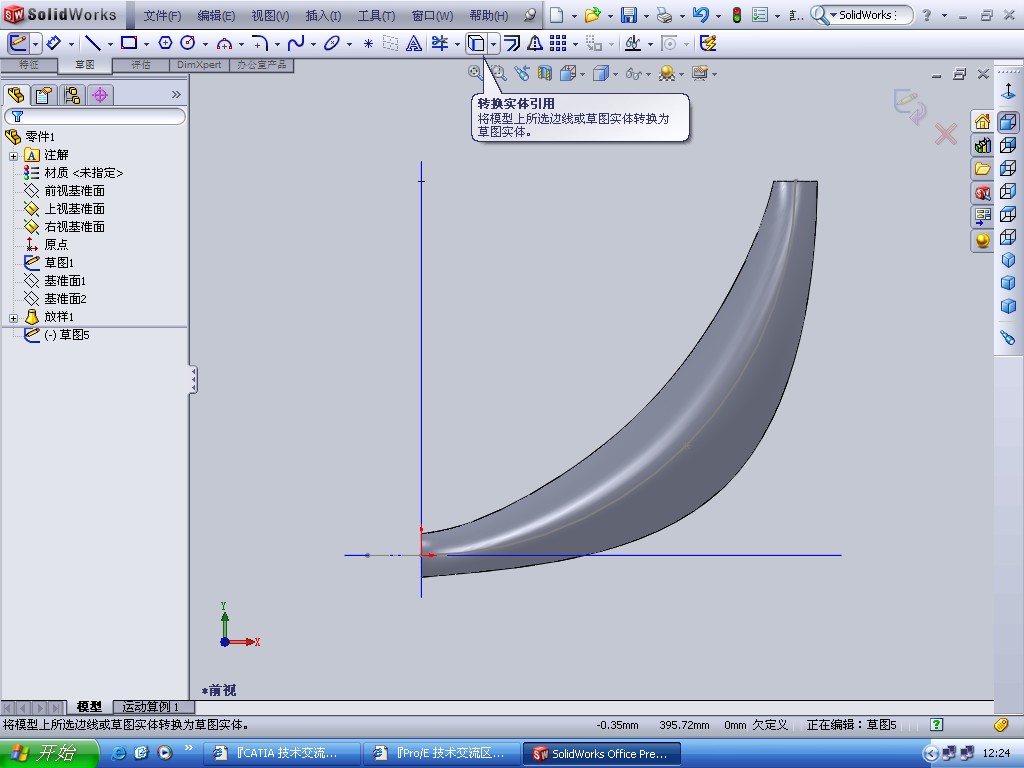Open the PropertyManager tab

44,95
